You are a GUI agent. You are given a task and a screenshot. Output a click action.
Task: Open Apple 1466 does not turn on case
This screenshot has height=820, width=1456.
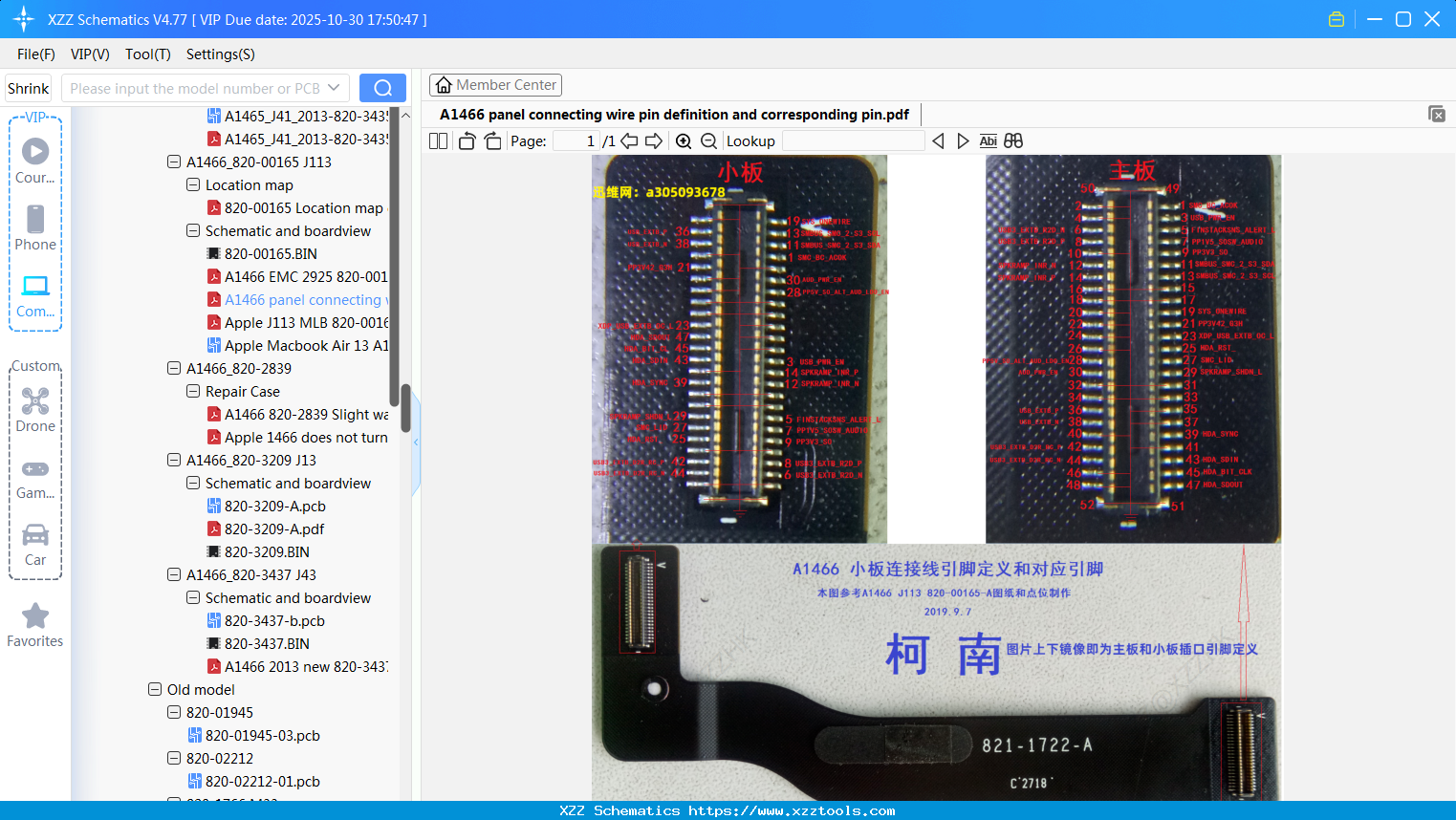tap(297, 438)
